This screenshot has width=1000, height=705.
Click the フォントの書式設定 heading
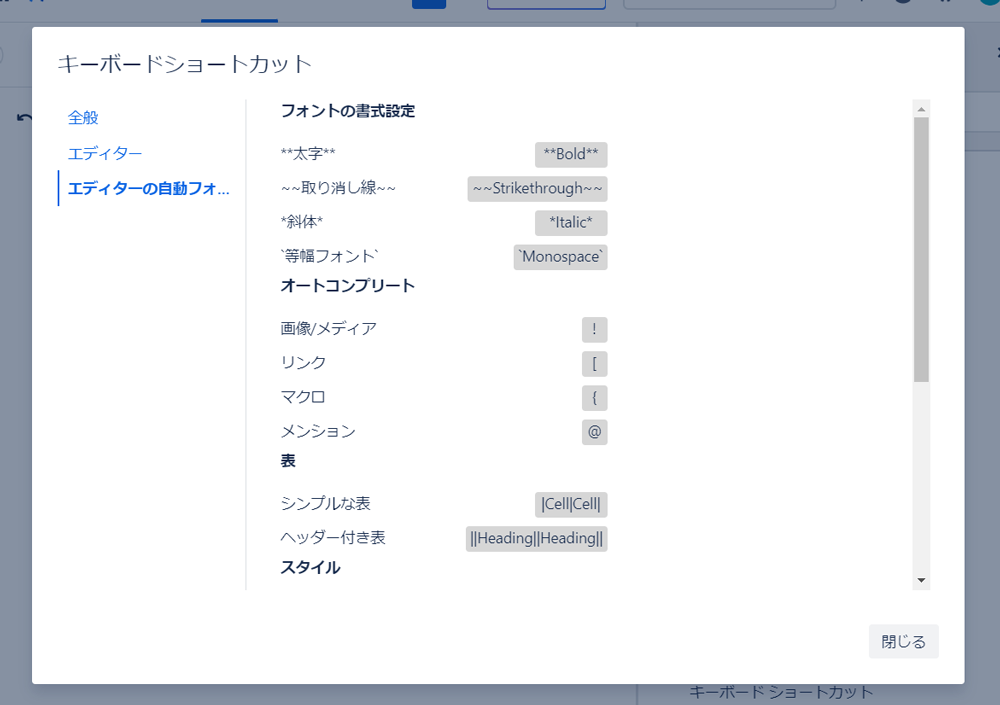[348, 111]
